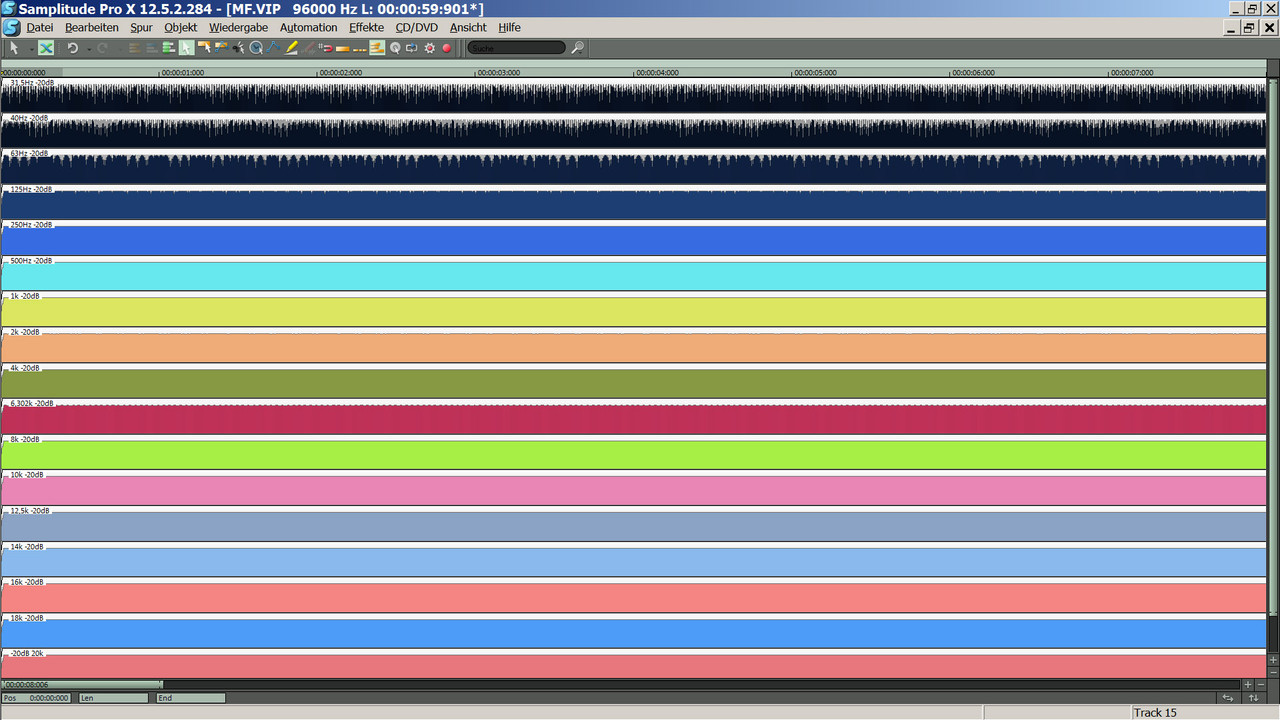Open the Datei menu
Screen dimensions: 1280x720
tap(40, 27)
